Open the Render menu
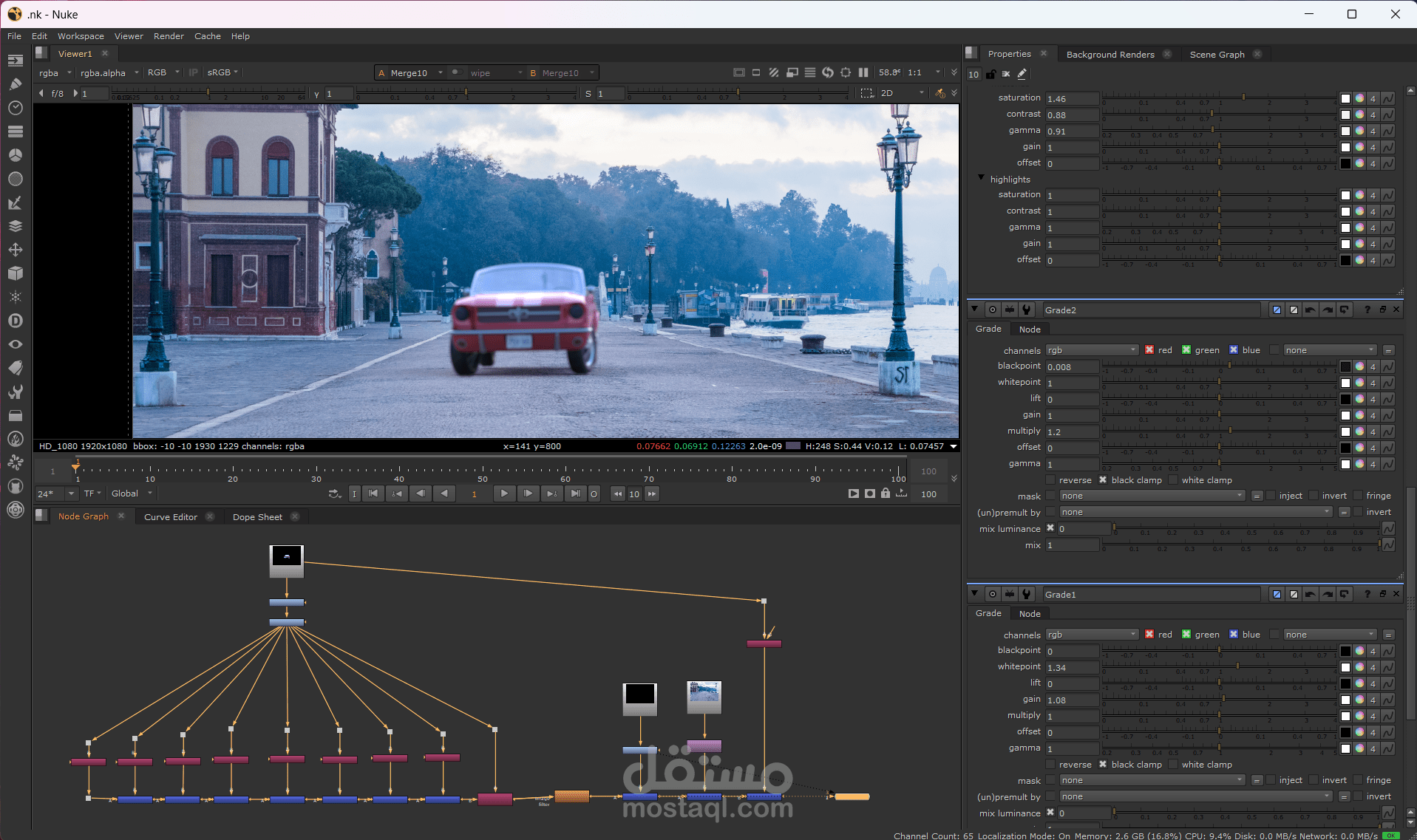Image resolution: width=1417 pixels, height=840 pixels. [169, 36]
